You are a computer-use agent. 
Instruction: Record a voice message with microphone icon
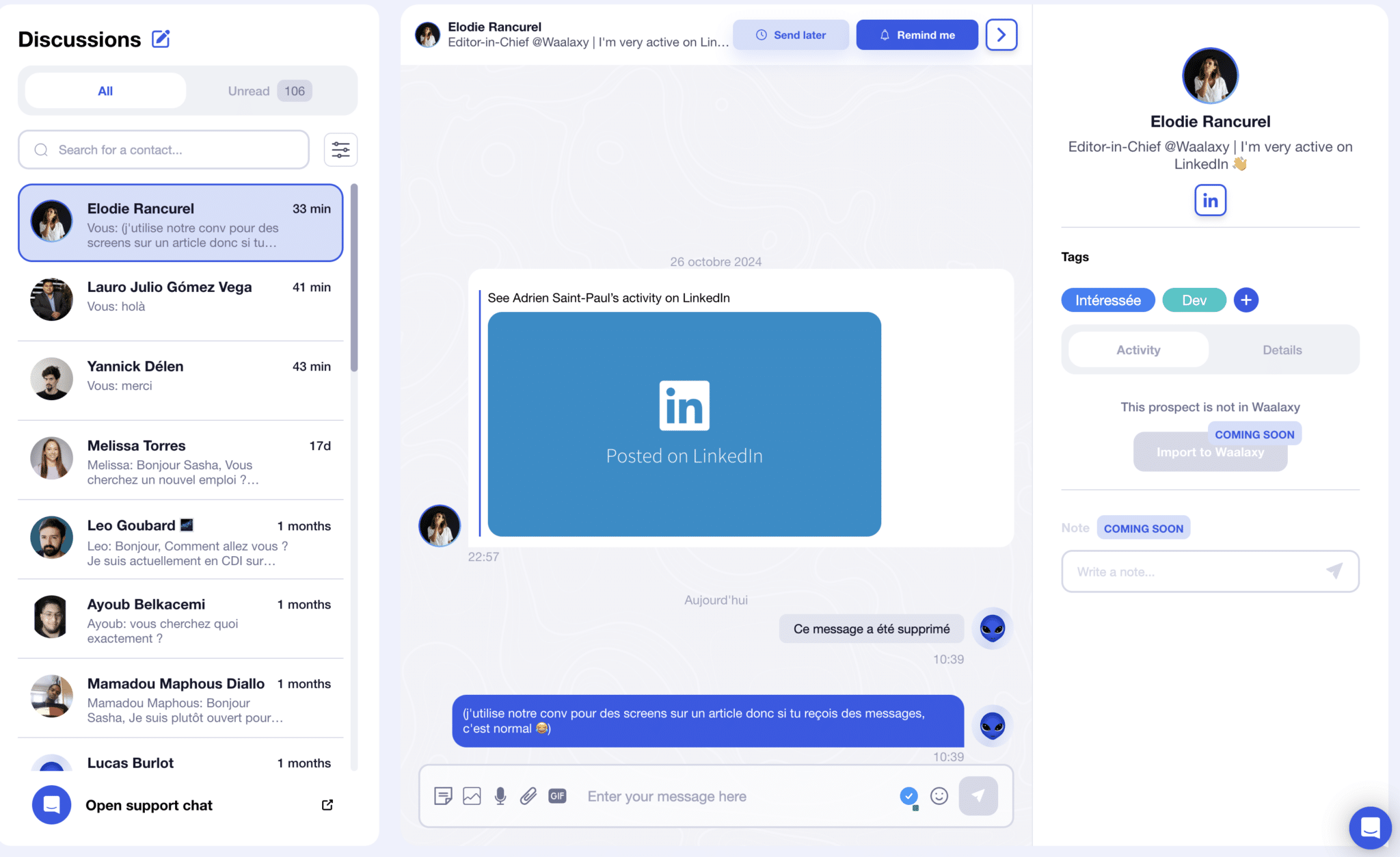pyautogui.click(x=499, y=795)
